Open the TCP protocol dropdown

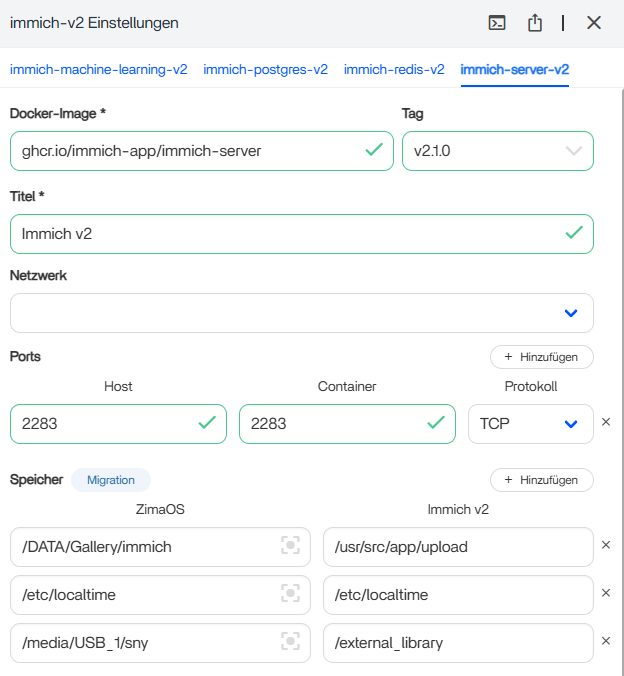pos(570,424)
